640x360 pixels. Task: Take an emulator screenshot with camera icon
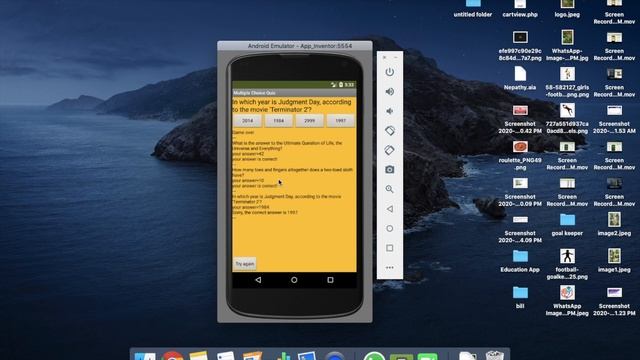389,169
